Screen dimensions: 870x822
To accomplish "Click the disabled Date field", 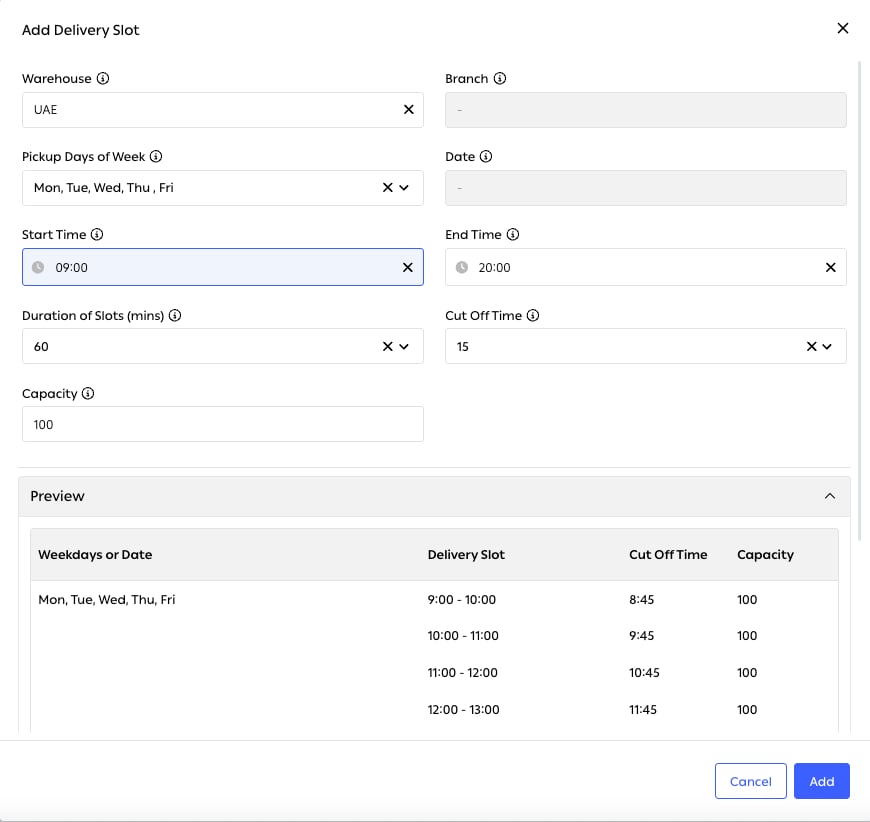I will pyautogui.click(x=646, y=188).
